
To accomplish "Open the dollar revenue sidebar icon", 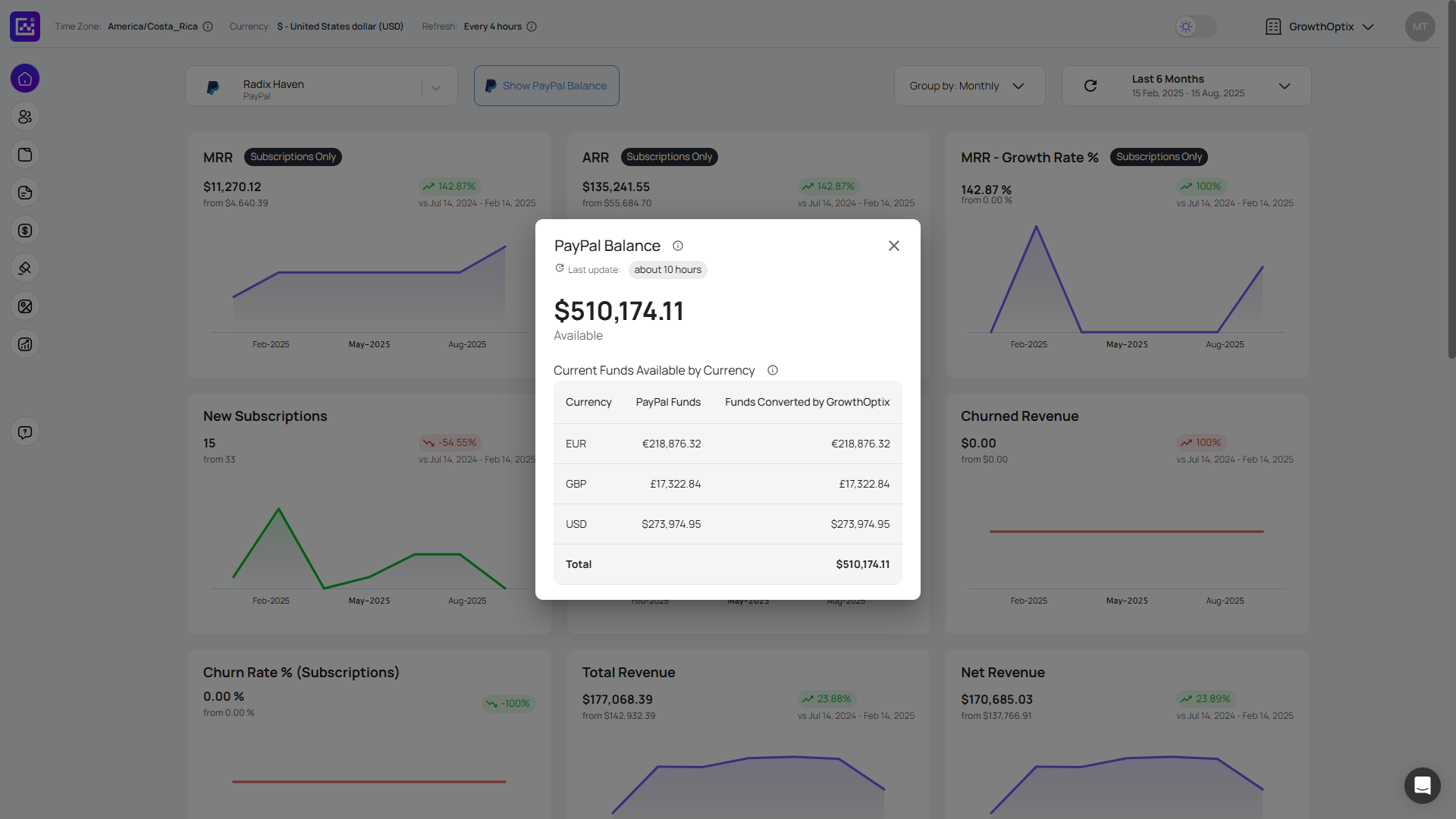I will (25, 231).
